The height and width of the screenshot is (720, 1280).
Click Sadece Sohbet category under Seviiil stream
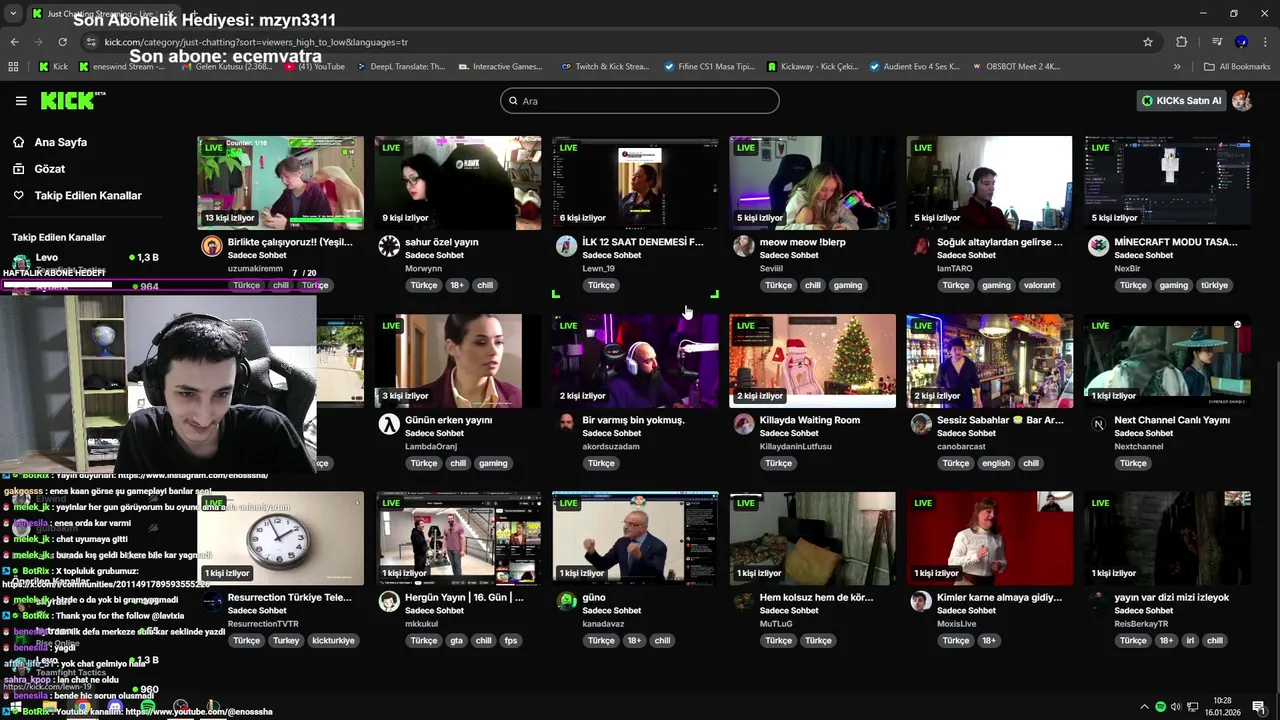pos(789,255)
